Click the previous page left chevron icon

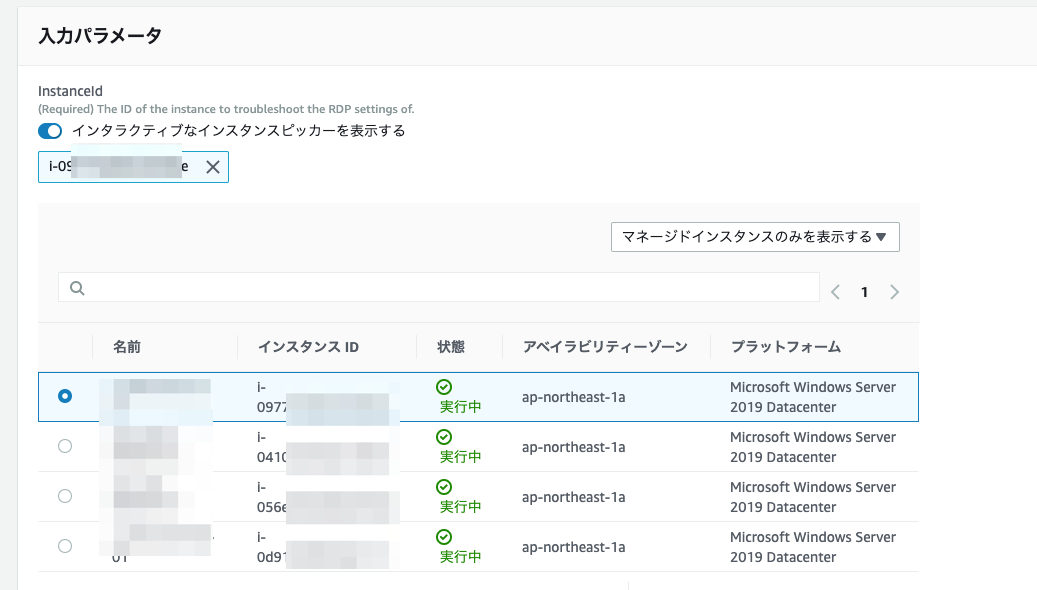click(x=835, y=291)
